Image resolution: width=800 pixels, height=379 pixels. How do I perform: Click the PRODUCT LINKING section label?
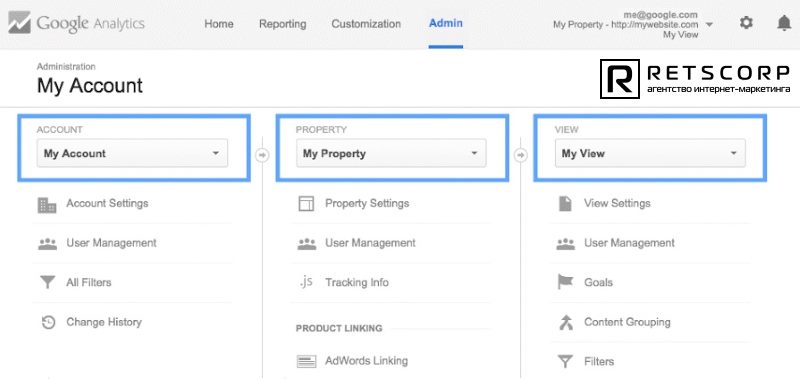(339, 328)
